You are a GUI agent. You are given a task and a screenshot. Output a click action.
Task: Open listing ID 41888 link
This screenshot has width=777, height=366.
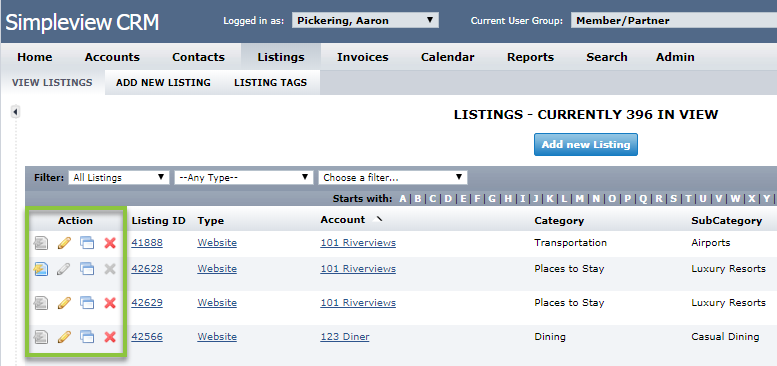147,243
